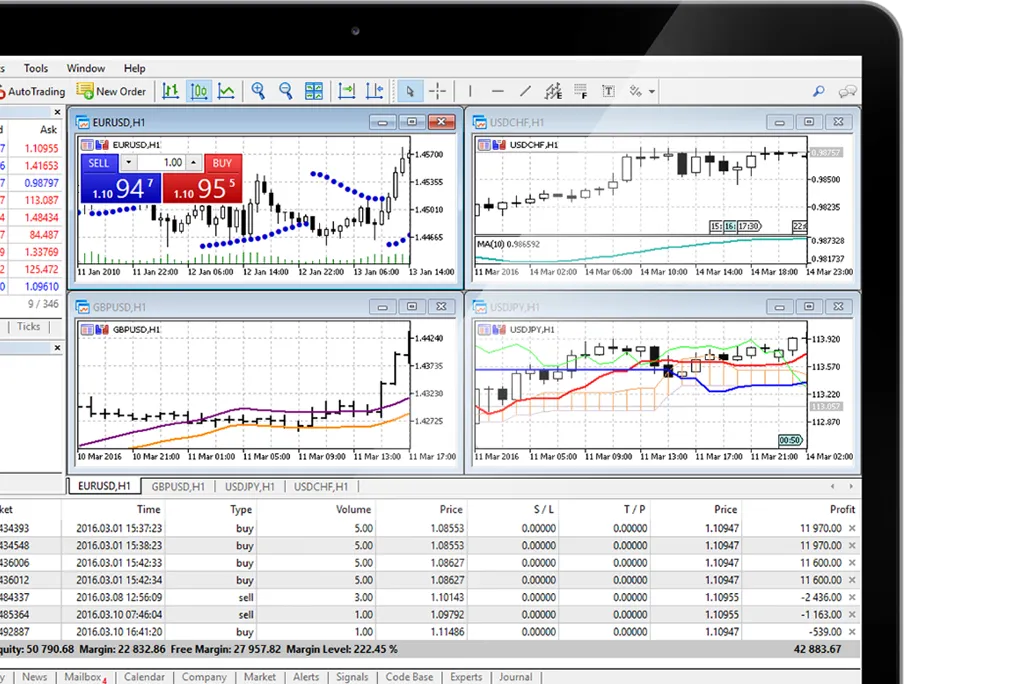Toggle Auto Scroll to latest bar
This screenshot has width=1026, height=684.
coord(347,92)
